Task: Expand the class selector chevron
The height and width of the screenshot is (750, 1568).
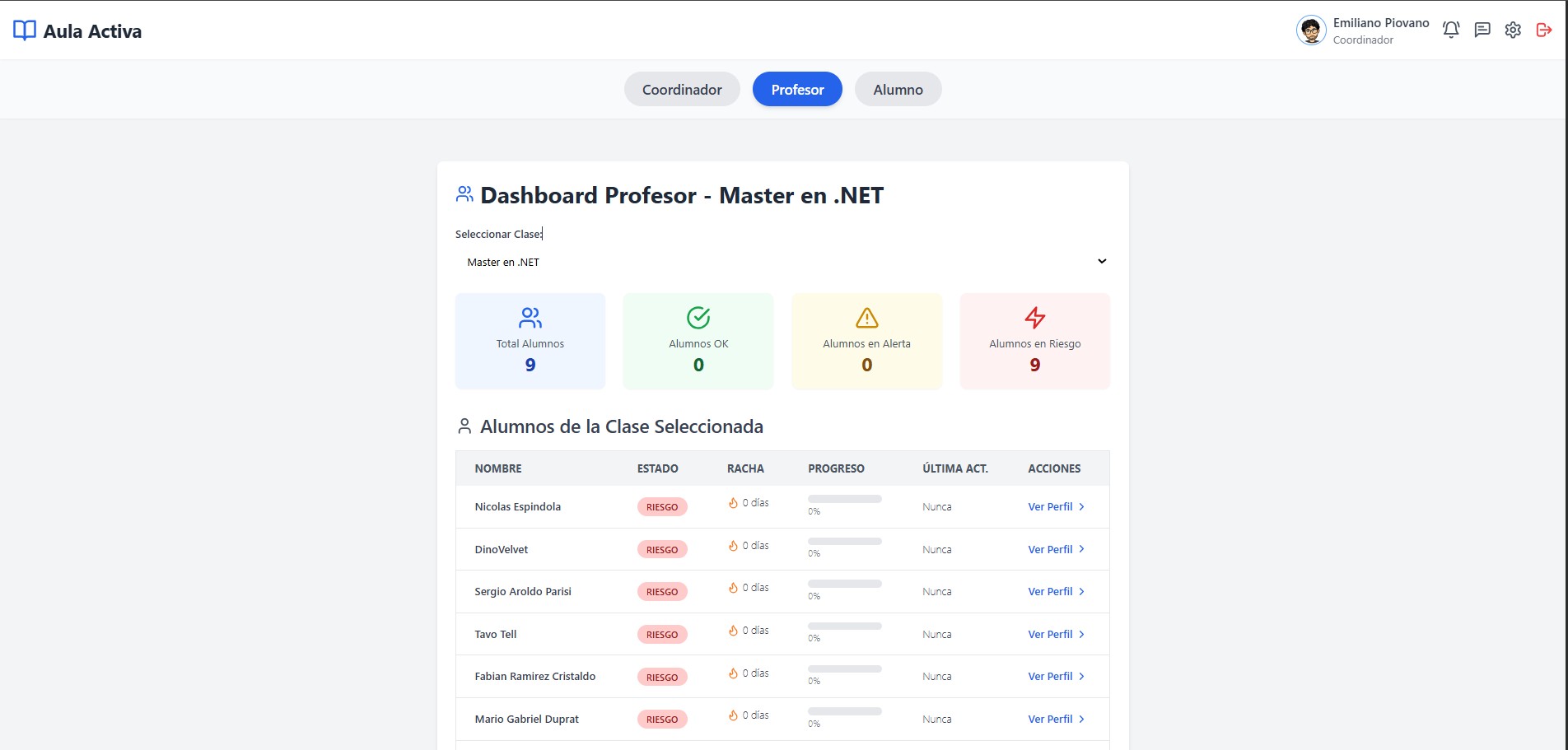Action: pyautogui.click(x=1102, y=261)
